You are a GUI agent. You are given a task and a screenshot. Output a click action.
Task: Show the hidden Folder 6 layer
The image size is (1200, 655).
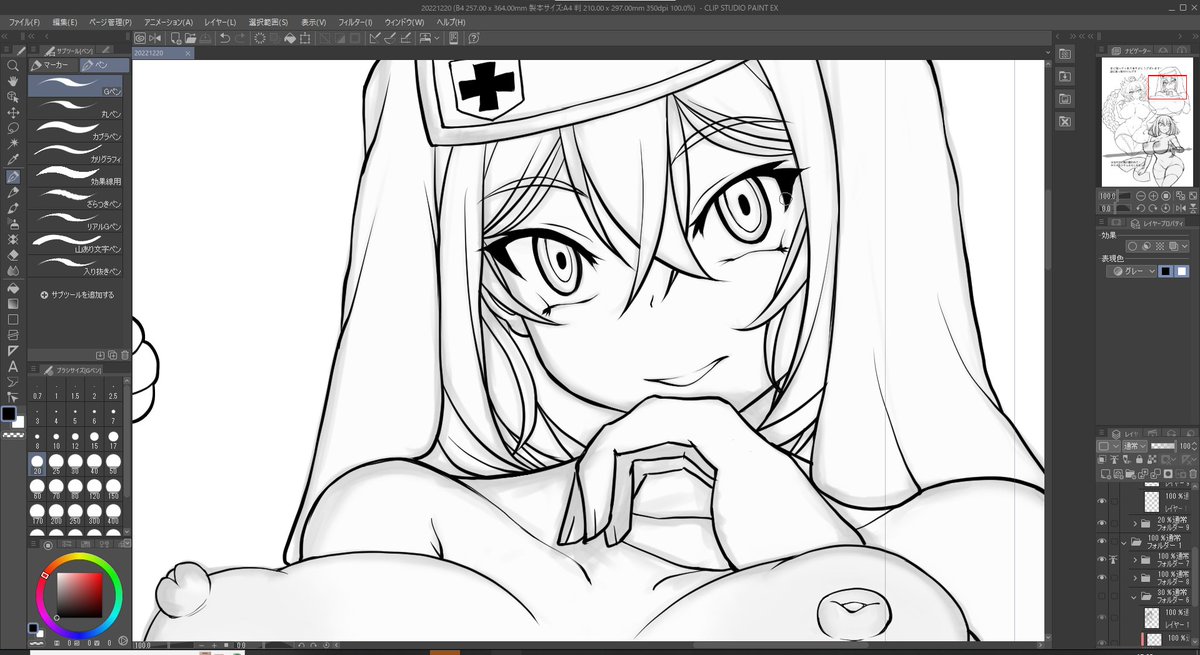(x=1103, y=597)
